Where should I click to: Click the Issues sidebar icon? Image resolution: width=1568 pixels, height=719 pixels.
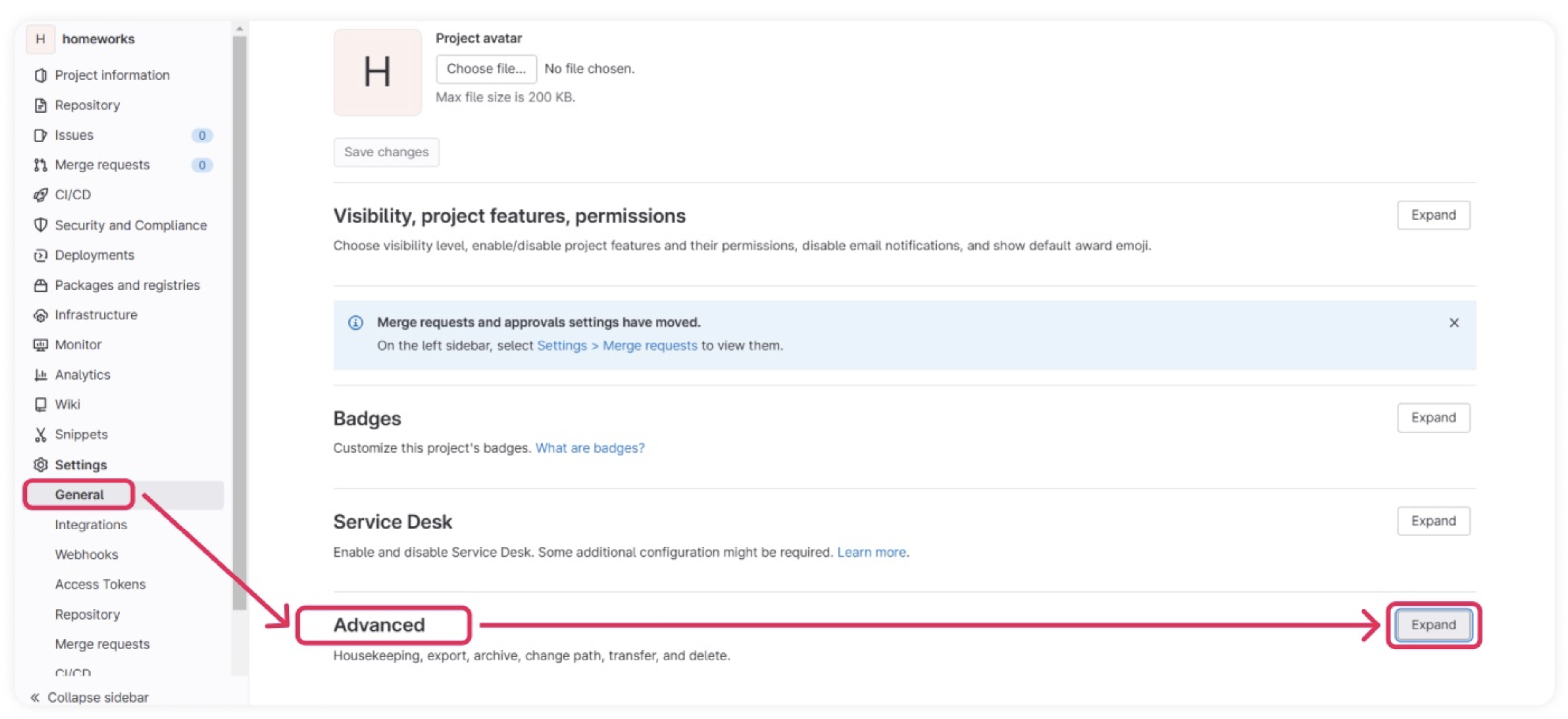click(x=40, y=135)
